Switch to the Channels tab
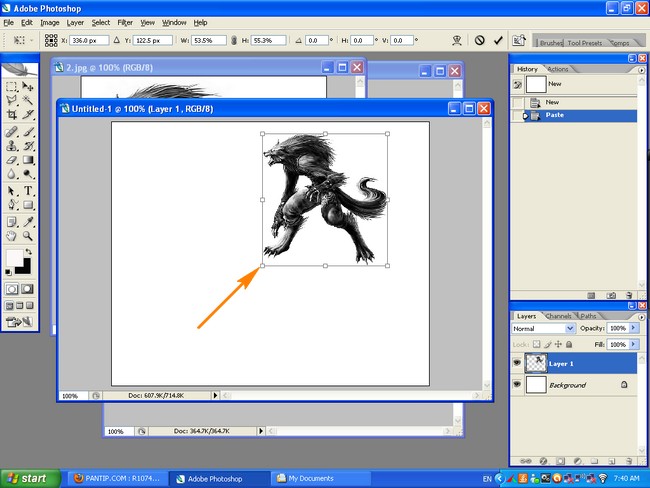Image resolution: width=650 pixels, height=488 pixels. click(558, 316)
